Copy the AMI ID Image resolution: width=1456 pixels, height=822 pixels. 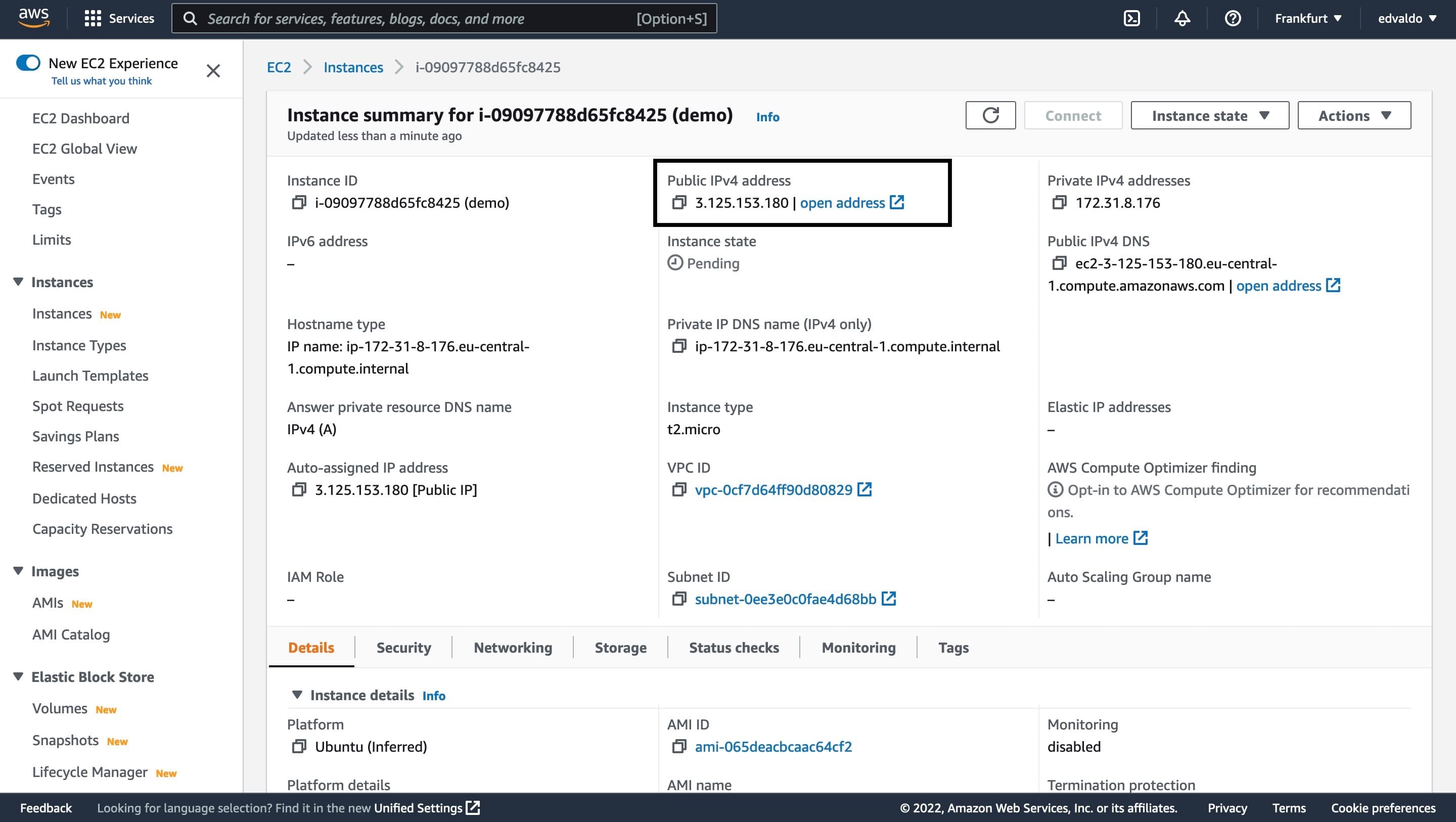click(x=679, y=746)
